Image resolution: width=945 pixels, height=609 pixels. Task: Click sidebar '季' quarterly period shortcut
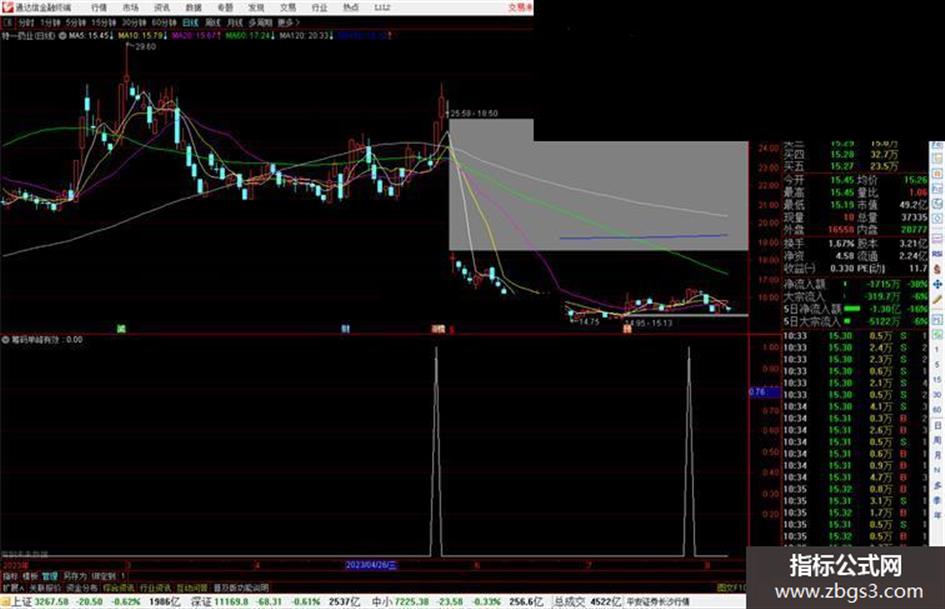(937, 500)
